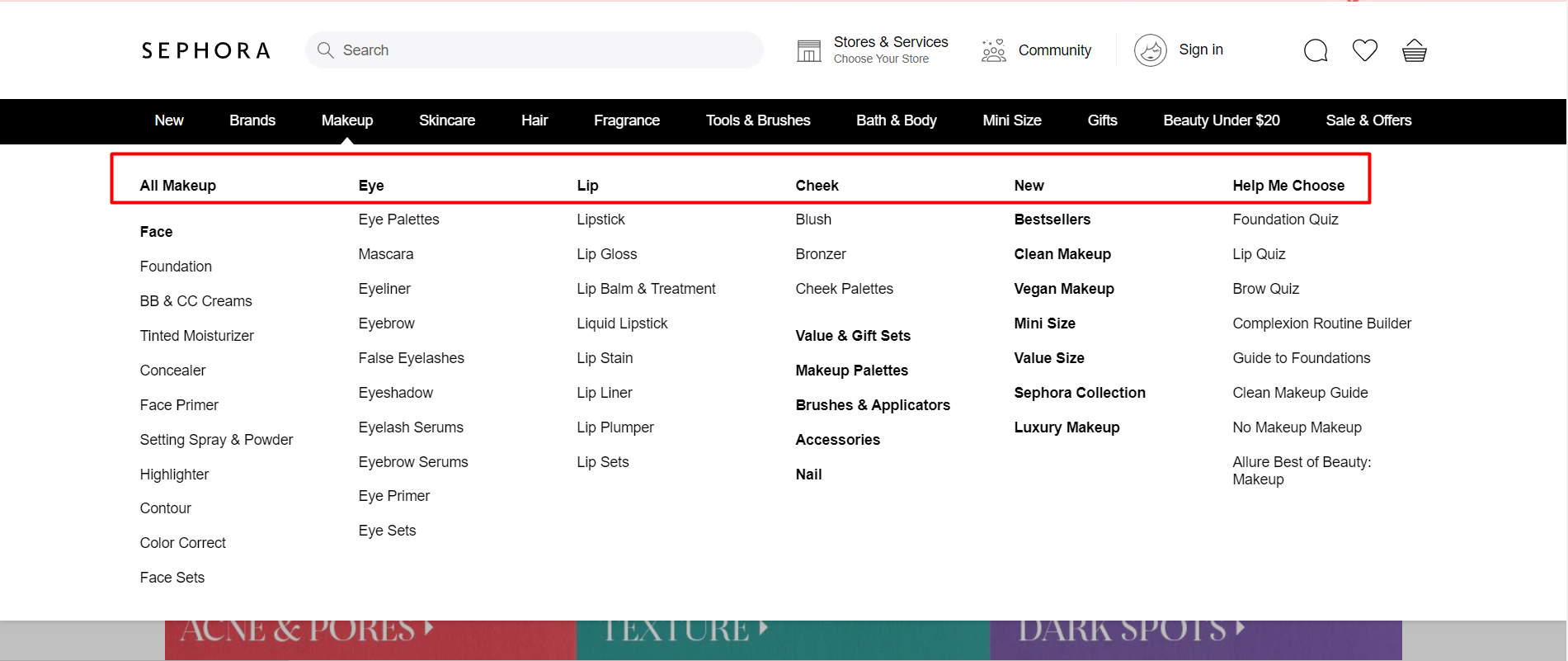Open the shopping basket icon
Viewport: 1568px width, 661px height.
point(1414,51)
